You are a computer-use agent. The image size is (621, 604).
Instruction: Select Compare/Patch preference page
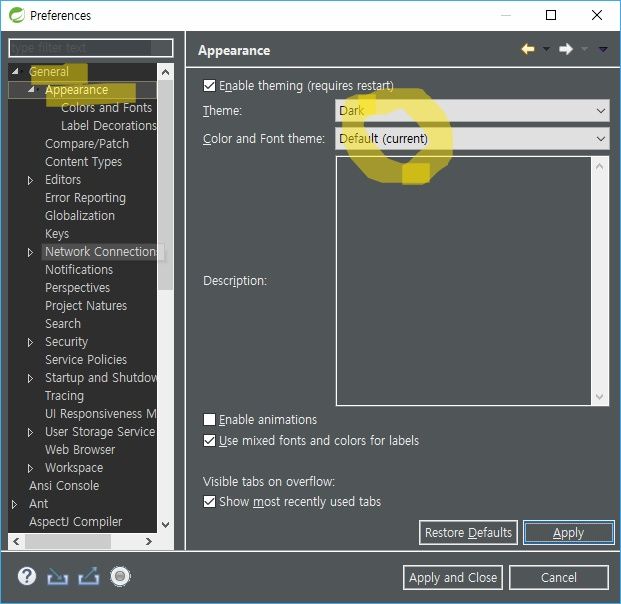click(x=87, y=143)
